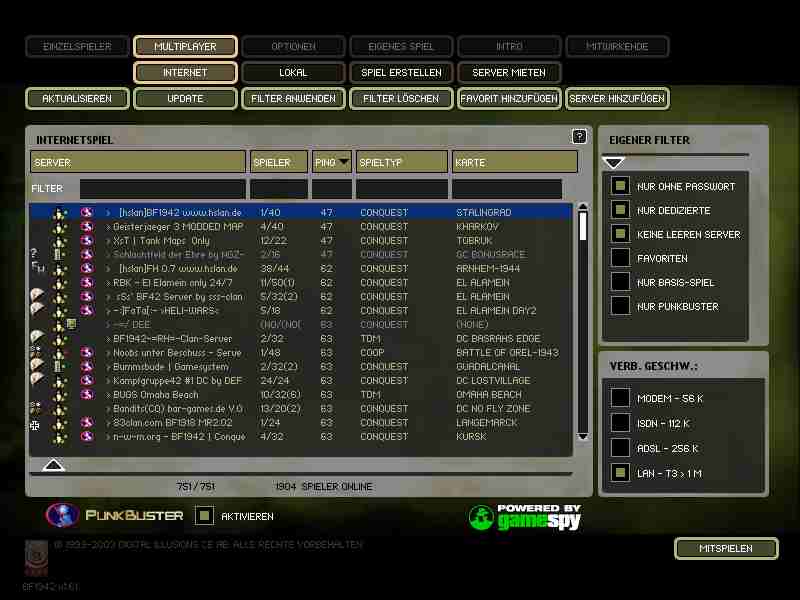Collapse the Eigener Filter panel arrow
The image size is (800, 600).
click(x=614, y=162)
